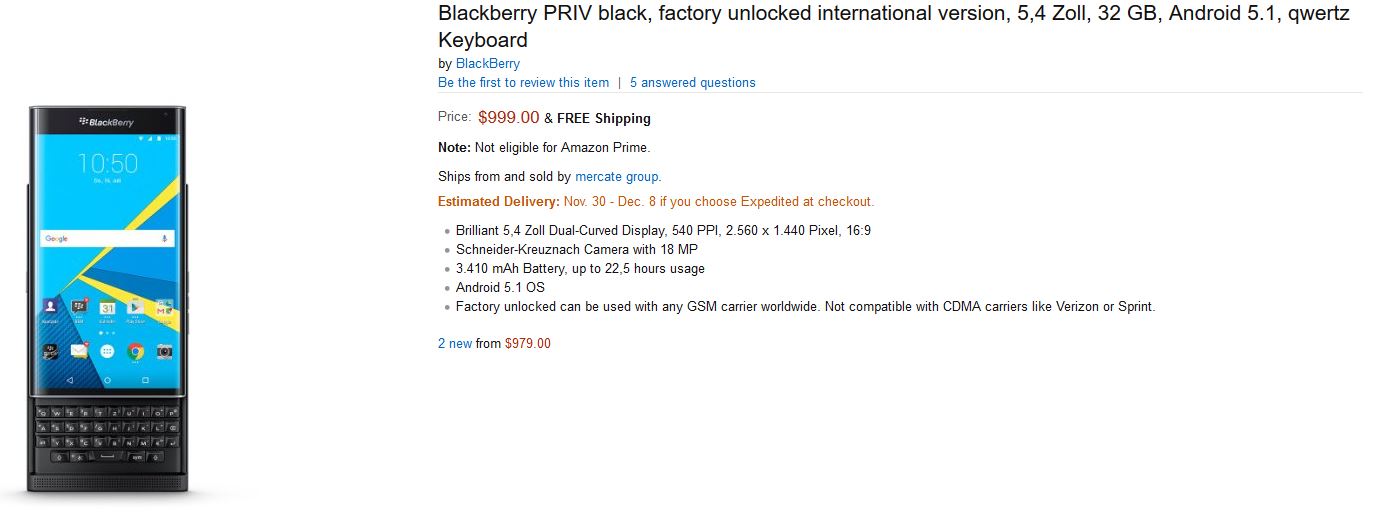Click the Google search bar on phone

[x=107, y=238]
